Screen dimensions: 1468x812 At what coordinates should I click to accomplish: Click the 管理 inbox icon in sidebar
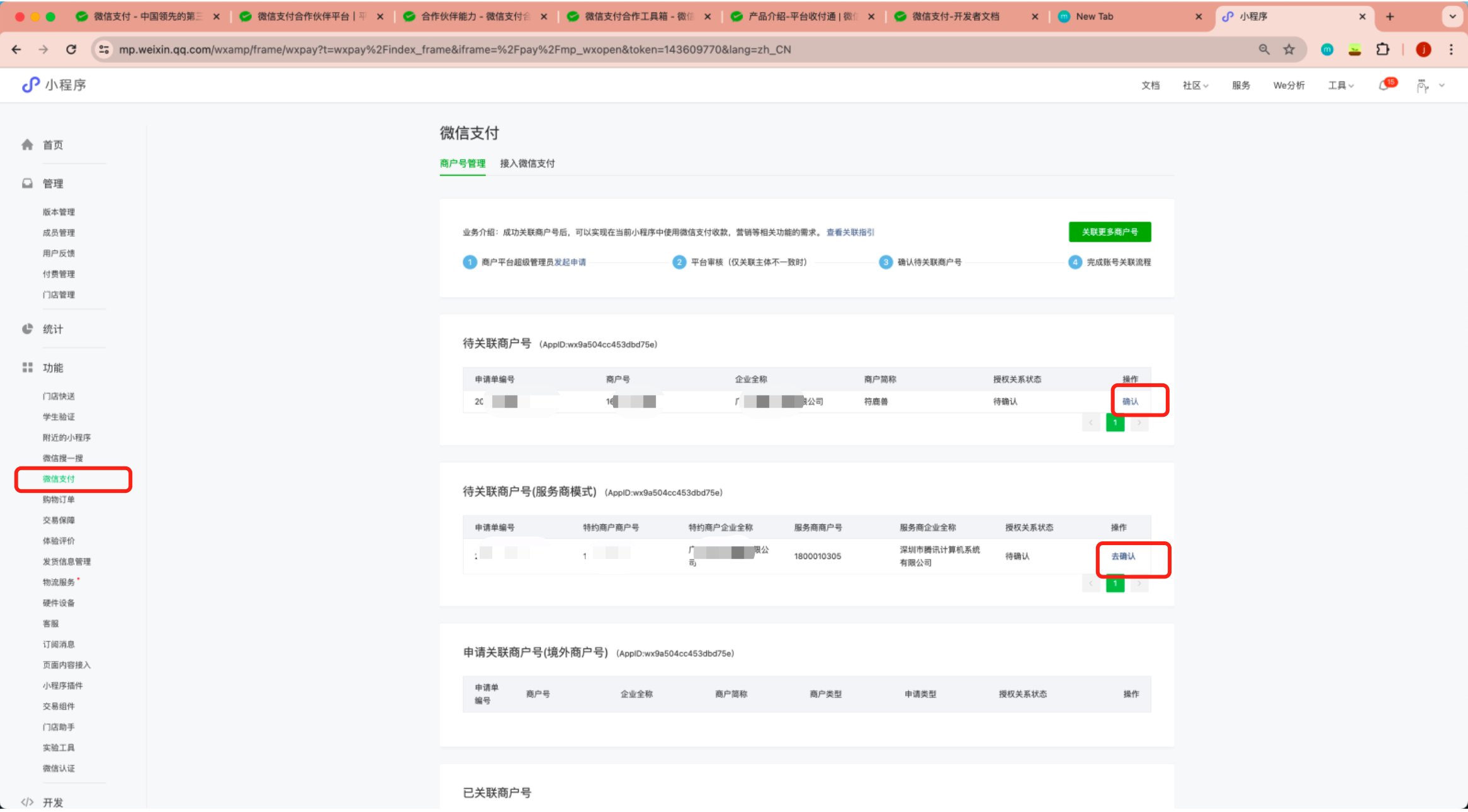point(27,184)
